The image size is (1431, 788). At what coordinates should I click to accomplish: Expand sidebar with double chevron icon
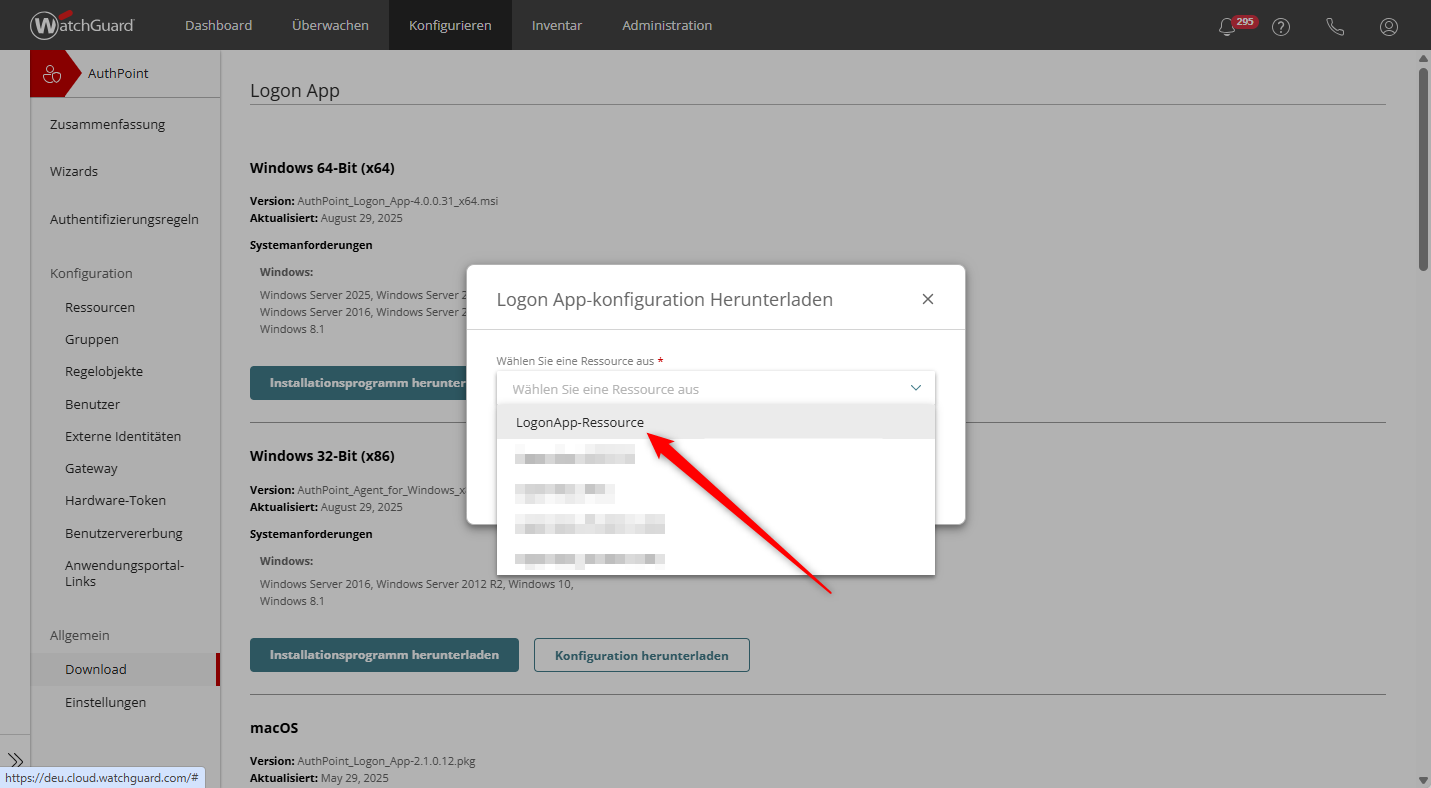(x=15, y=760)
